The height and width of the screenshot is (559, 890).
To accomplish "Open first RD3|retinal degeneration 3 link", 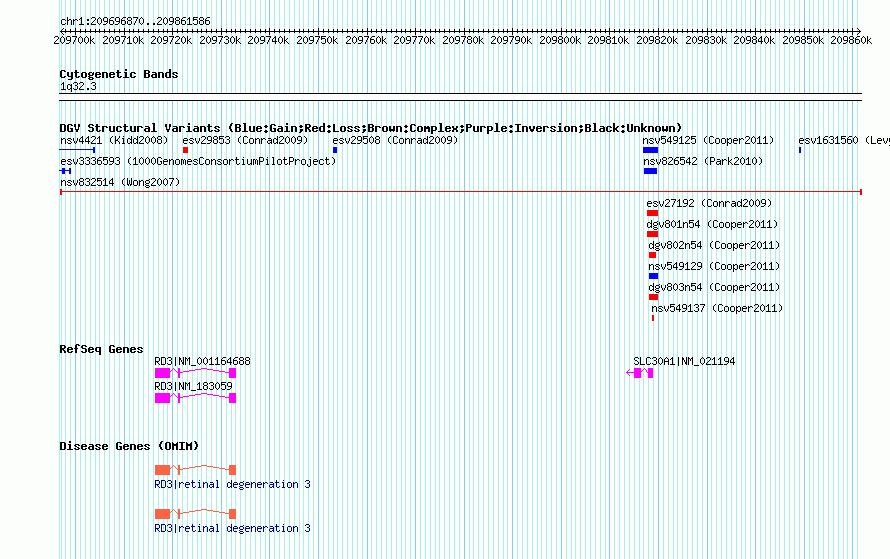I will click(232, 484).
